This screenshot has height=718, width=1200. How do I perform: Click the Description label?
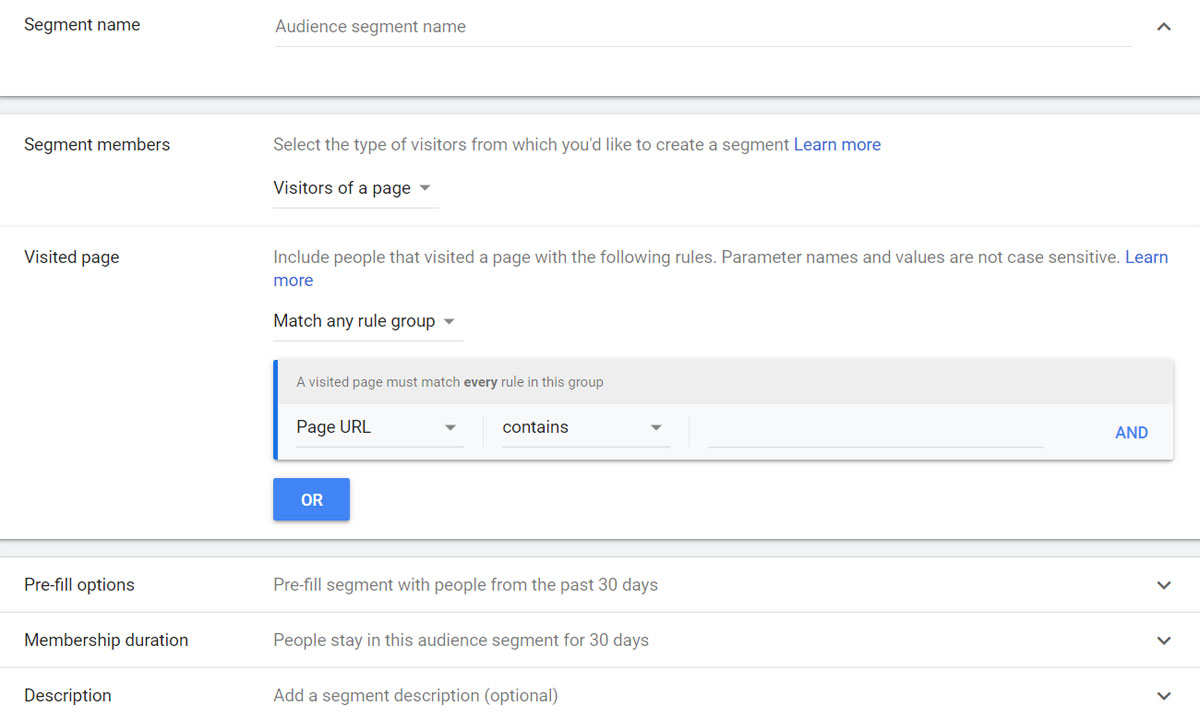[x=68, y=695]
